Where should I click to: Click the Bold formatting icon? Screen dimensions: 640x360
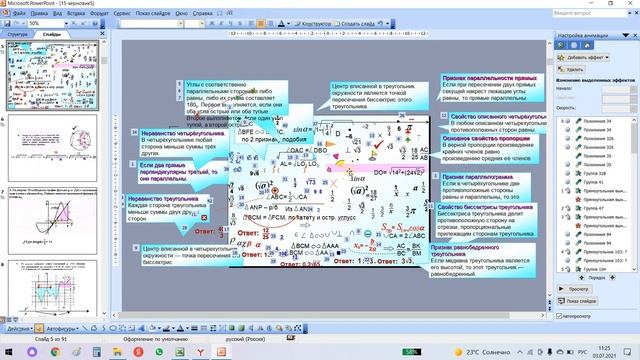212,24
